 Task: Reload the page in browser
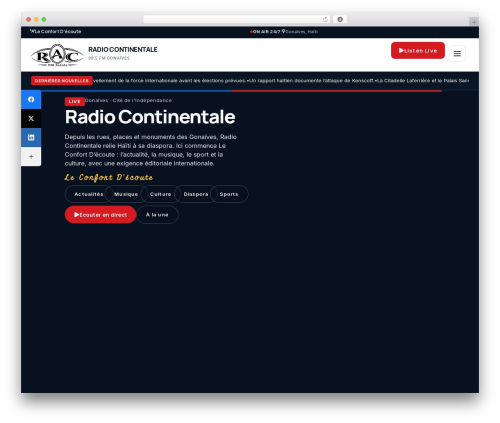[325, 19]
